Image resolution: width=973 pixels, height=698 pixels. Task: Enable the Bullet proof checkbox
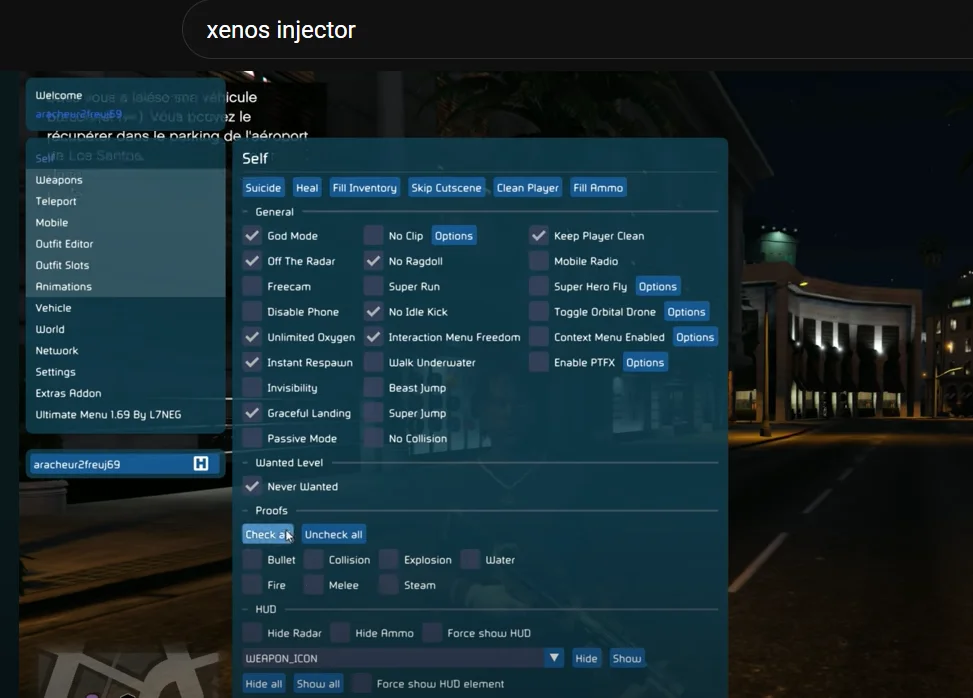(252, 560)
